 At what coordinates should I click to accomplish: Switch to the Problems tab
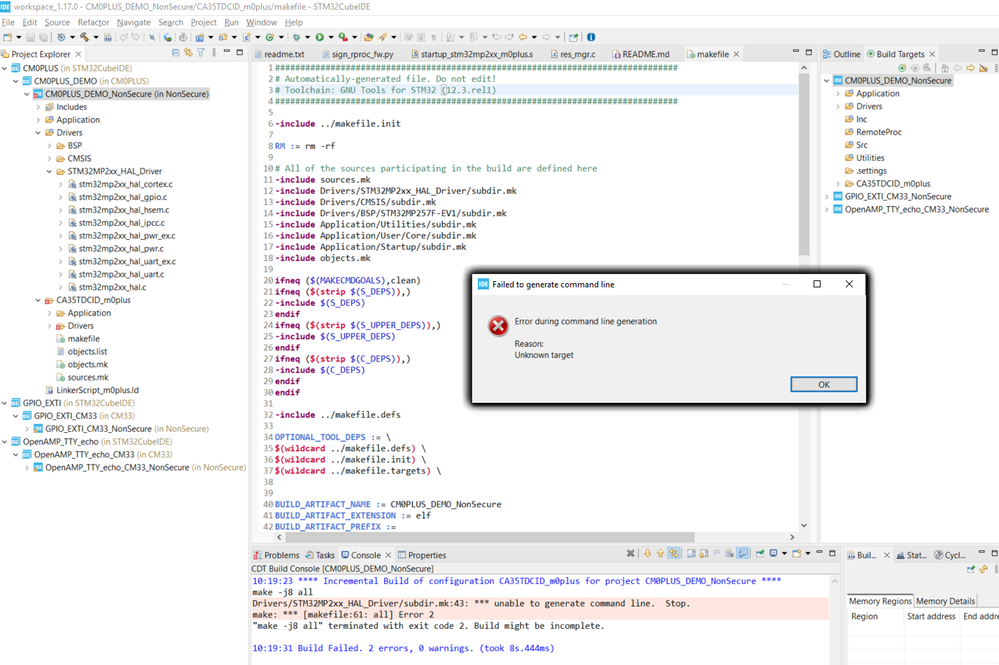[x=277, y=555]
